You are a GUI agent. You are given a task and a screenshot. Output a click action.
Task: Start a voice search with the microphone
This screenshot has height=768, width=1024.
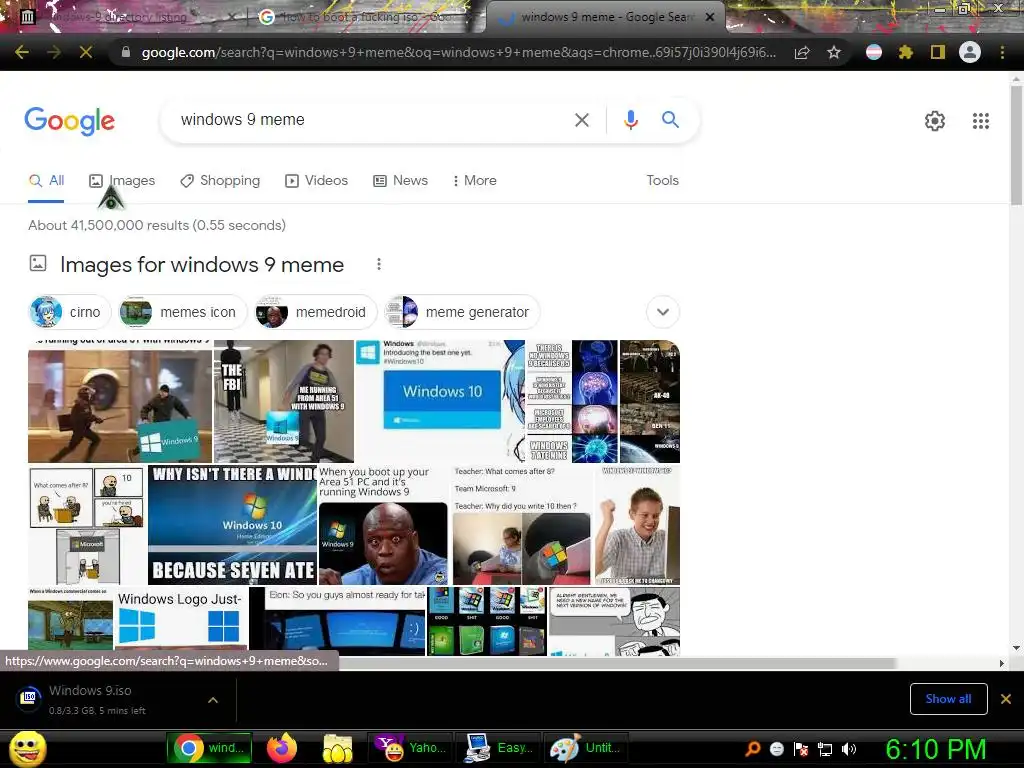(630, 120)
